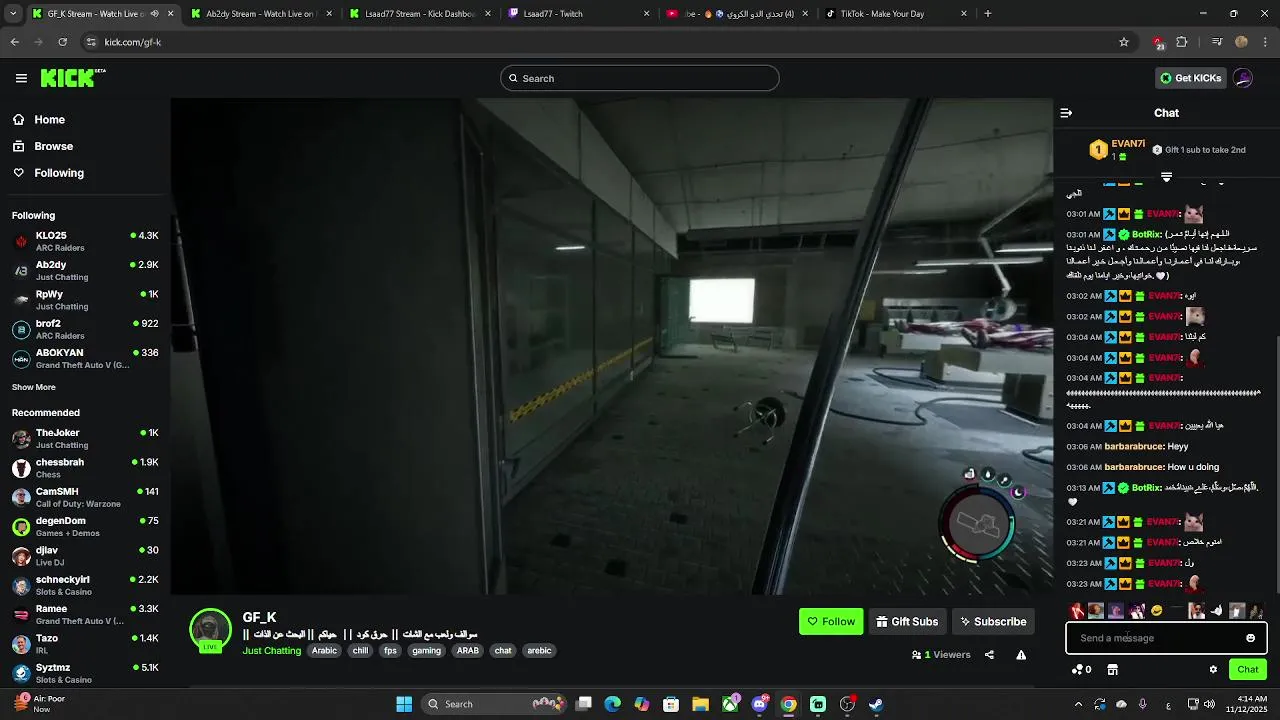This screenshot has width=1280, height=720.
Task: Open user profile avatar menu
Action: pyautogui.click(x=1243, y=78)
